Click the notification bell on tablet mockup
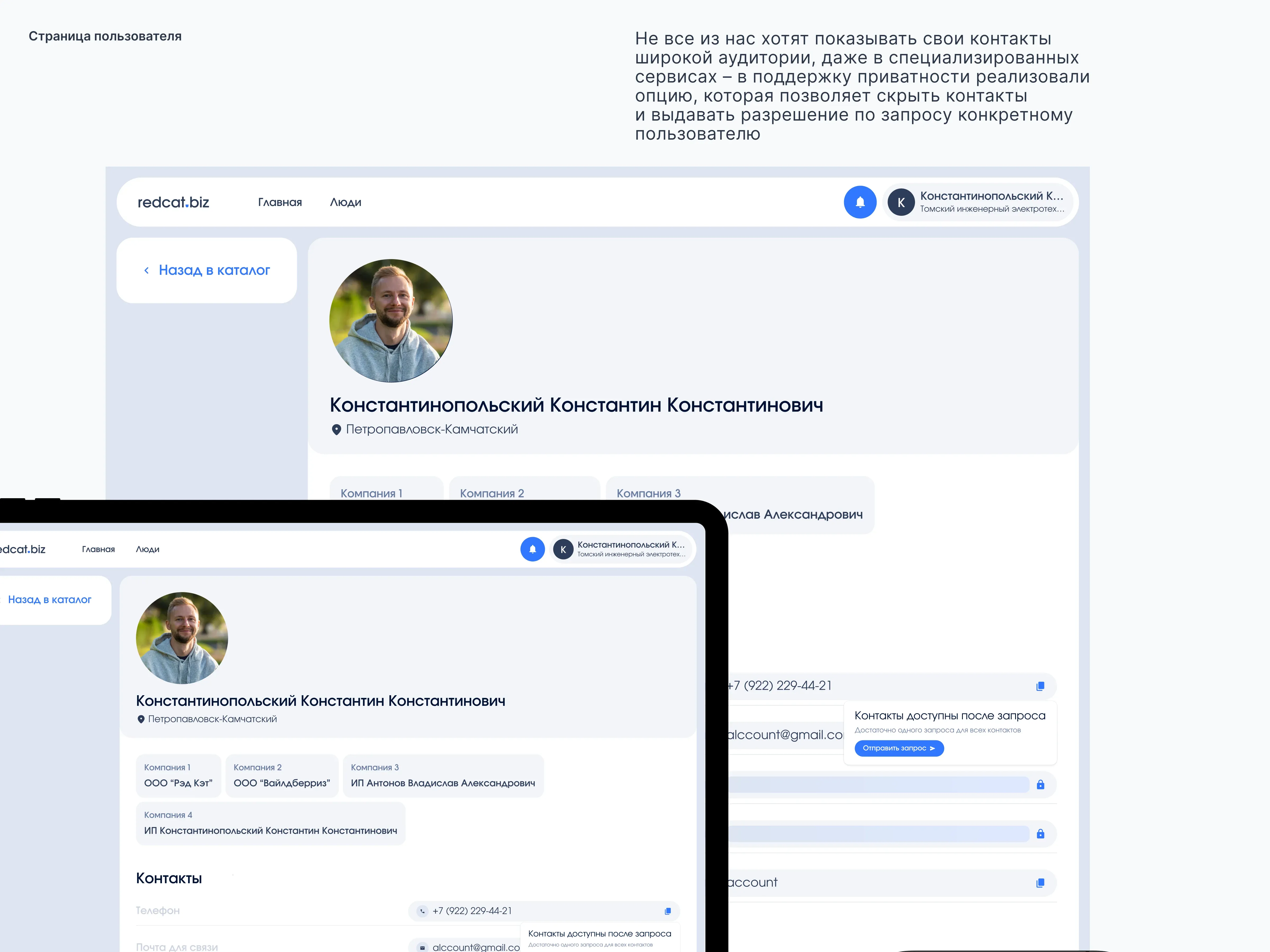This screenshot has width=1270, height=952. pyautogui.click(x=532, y=549)
